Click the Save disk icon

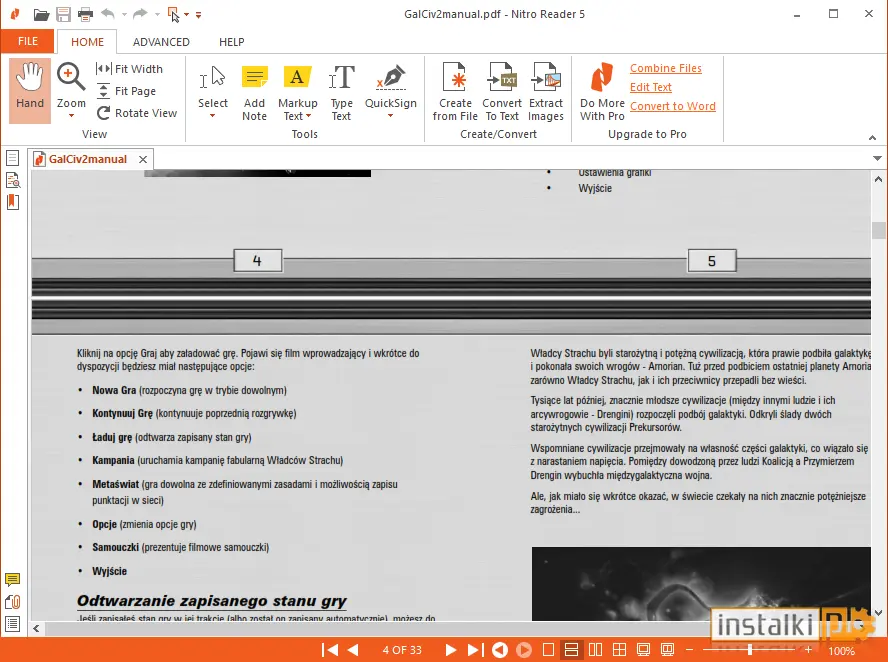[x=63, y=15]
